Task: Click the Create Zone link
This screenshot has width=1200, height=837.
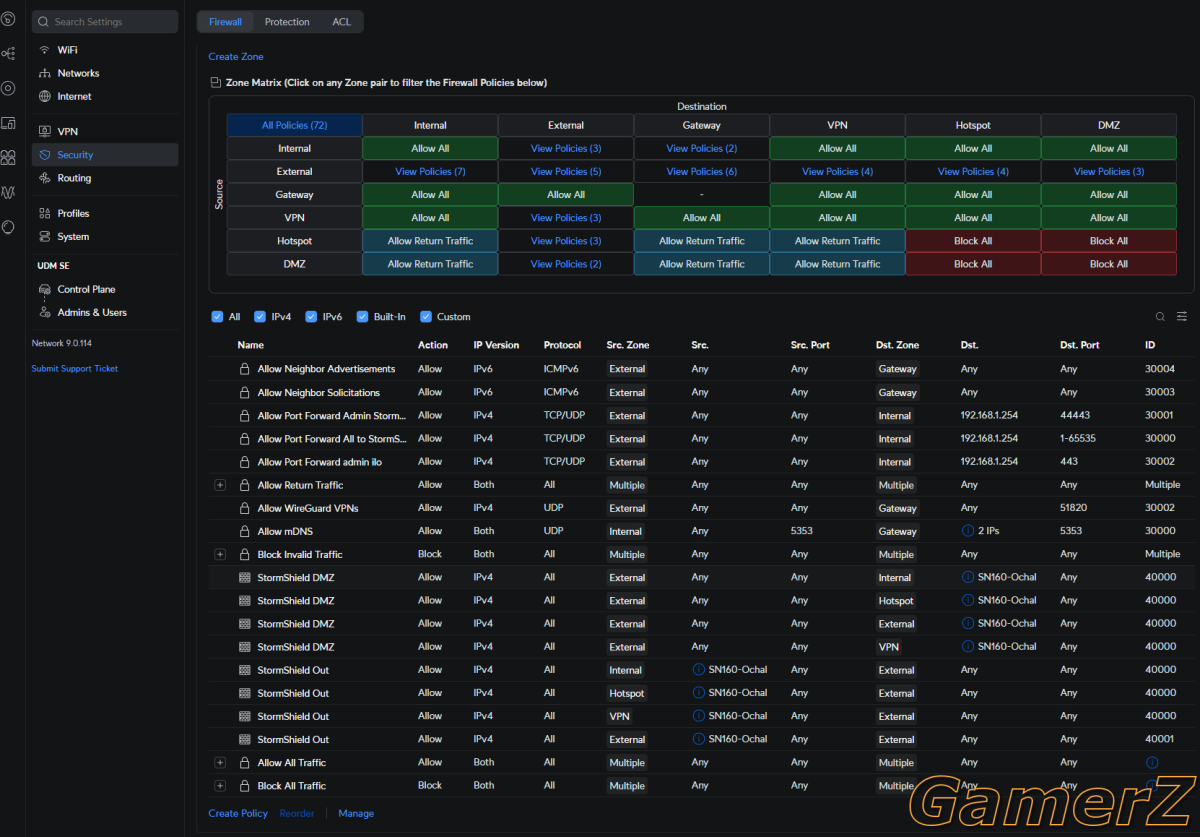Action: tap(236, 57)
